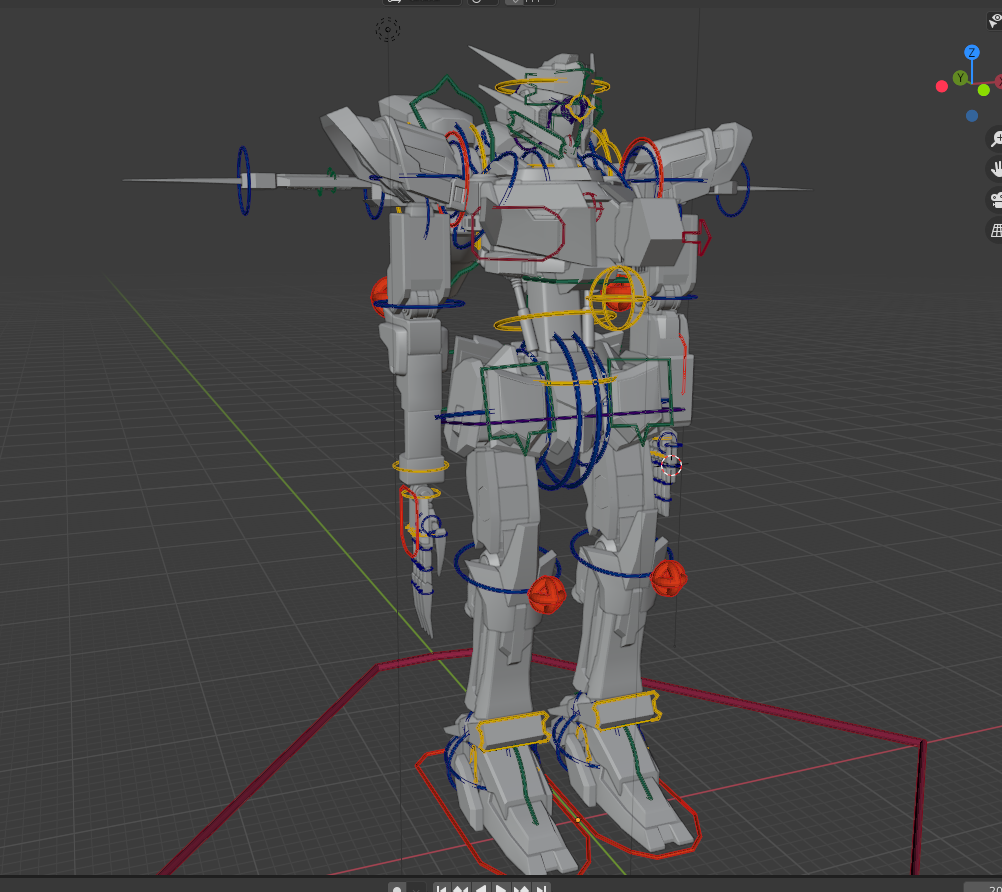This screenshot has width=1002, height=892.
Task: Click the grid icon to toggle orthographic projection
Action: point(996,228)
